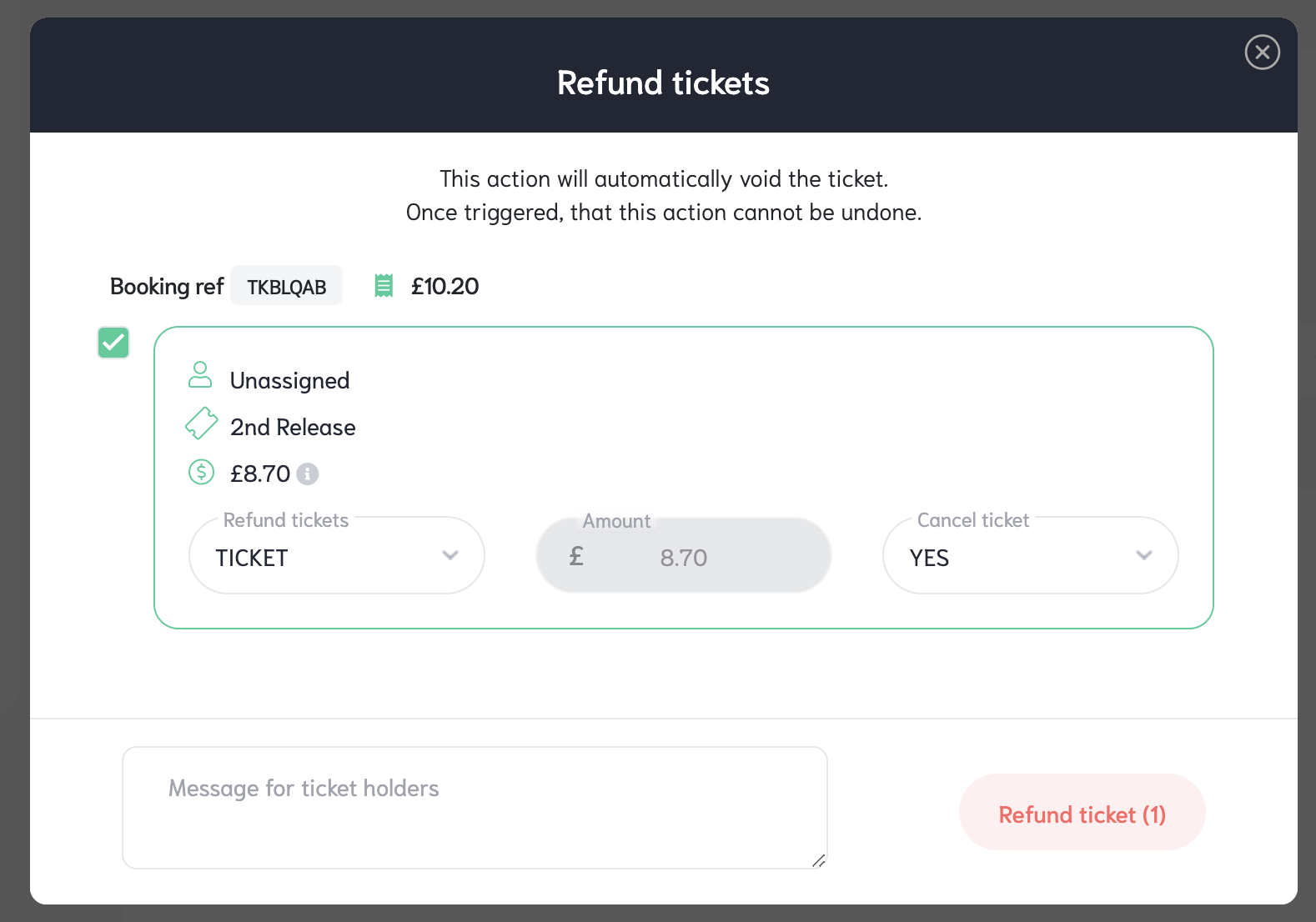Open the Refund tickets TICKET dropdown
The image size is (1316, 922).
click(x=336, y=555)
